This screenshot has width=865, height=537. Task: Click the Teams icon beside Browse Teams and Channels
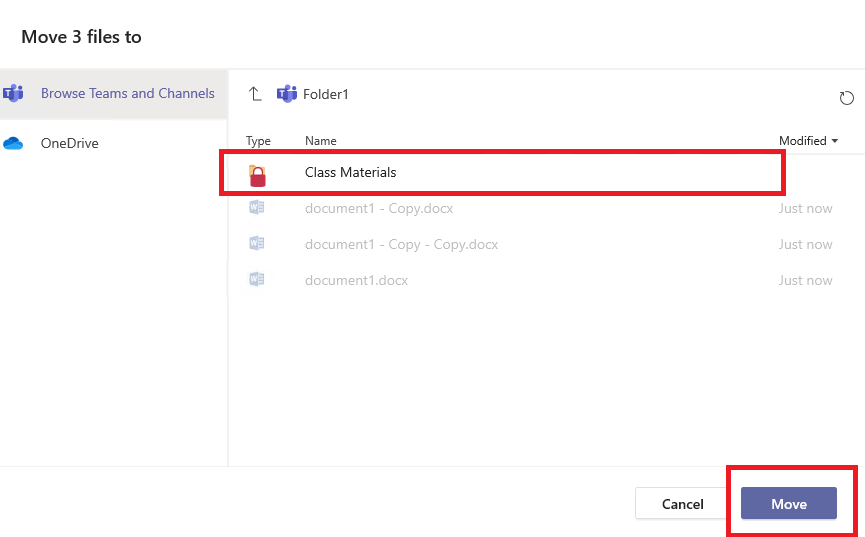pos(13,93)
